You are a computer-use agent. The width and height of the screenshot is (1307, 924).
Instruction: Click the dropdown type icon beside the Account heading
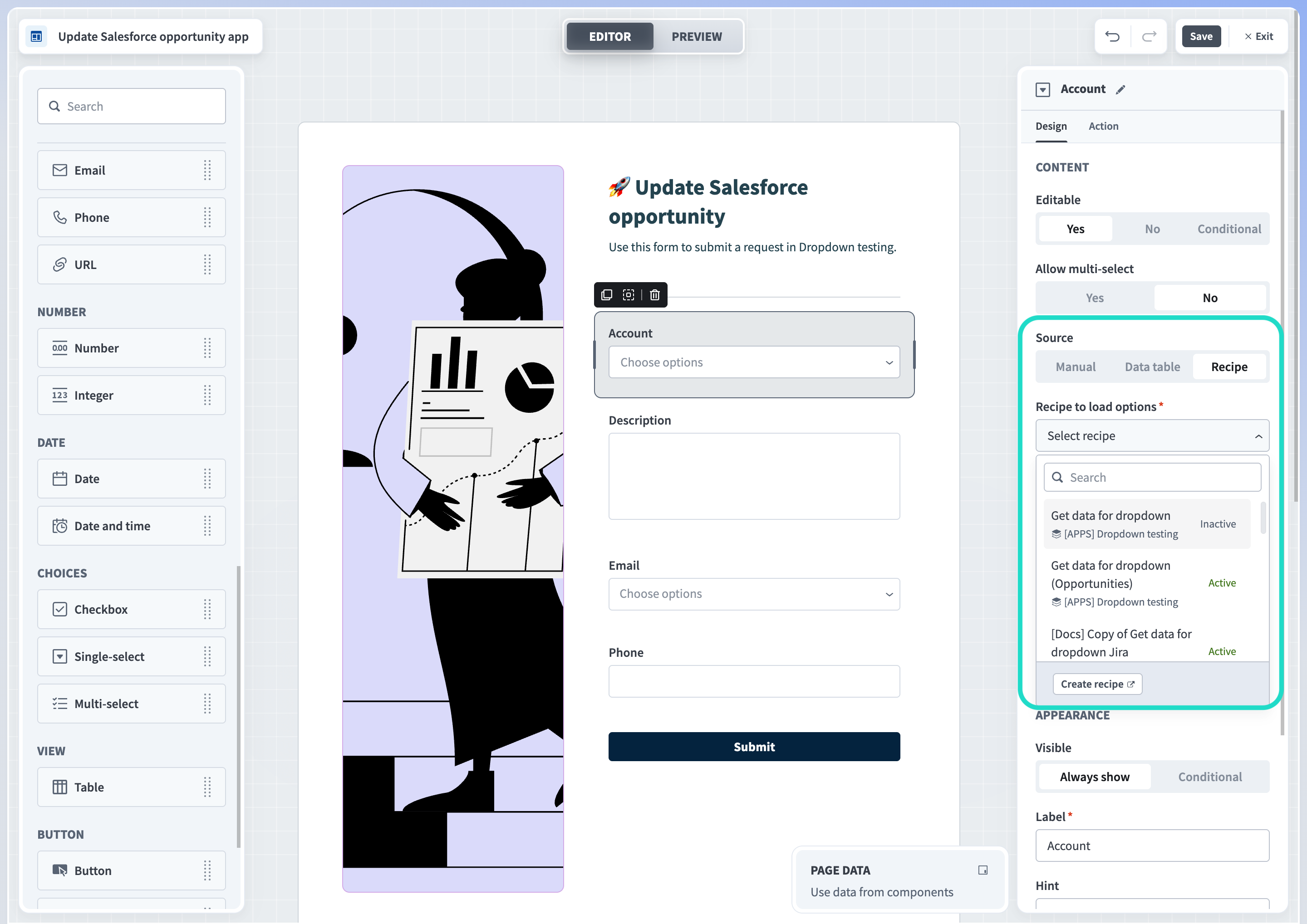pos(1043,90)
